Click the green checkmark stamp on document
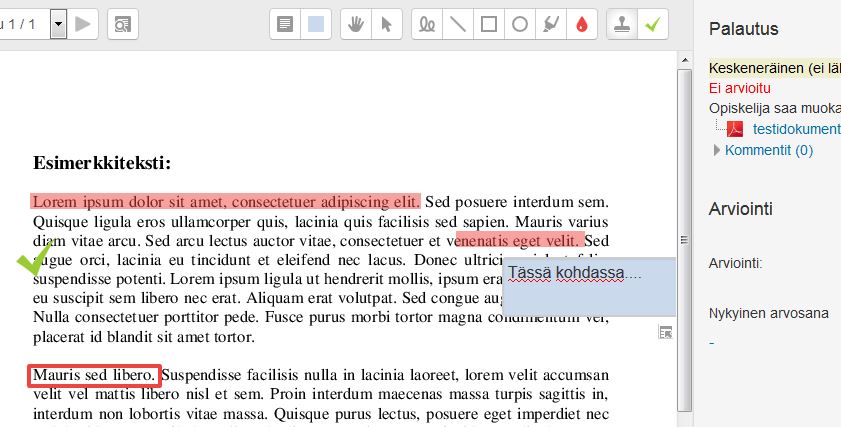This screenshot has width=841, height=427. pos(34,260)
